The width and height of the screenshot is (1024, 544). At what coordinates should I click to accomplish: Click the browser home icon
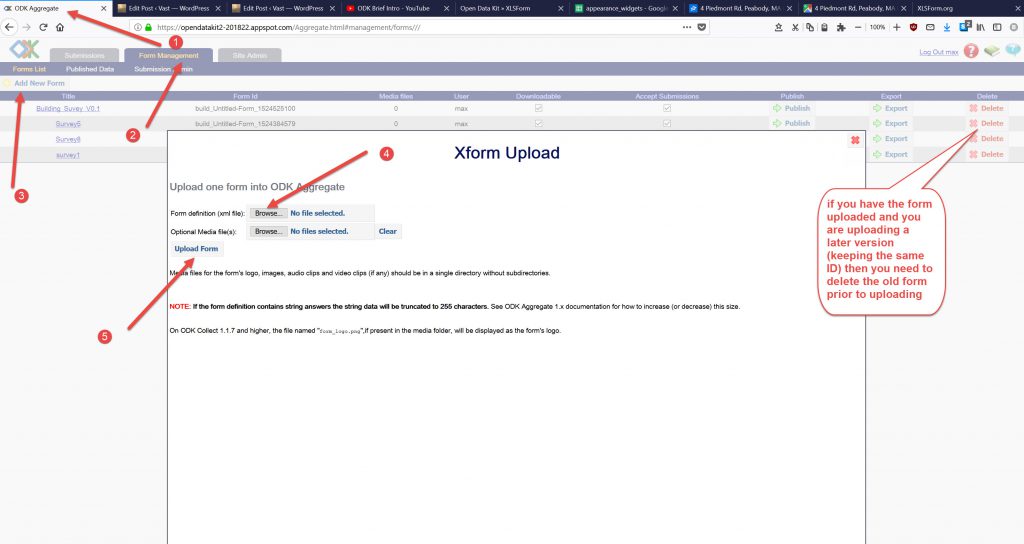click(x=60, y=27)
